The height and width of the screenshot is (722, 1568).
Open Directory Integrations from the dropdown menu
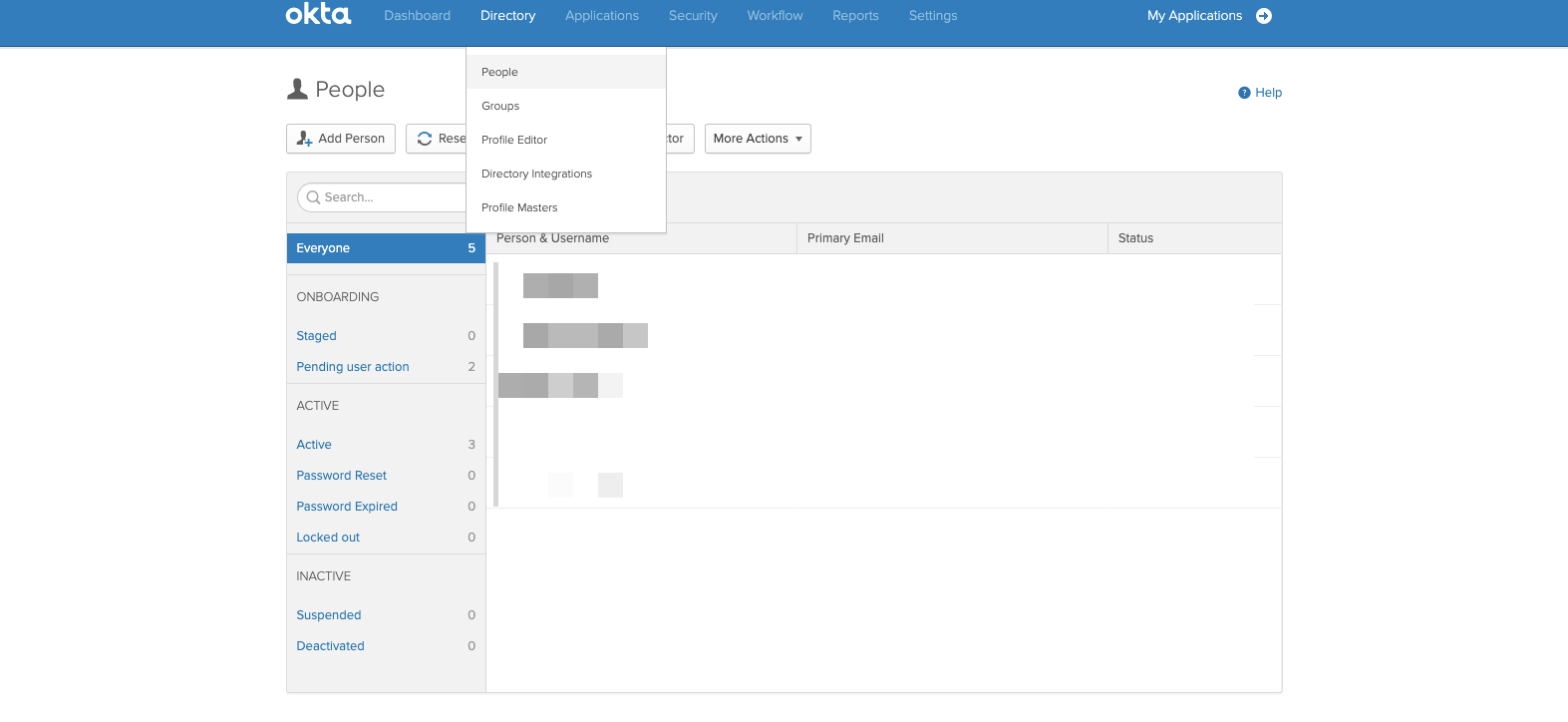[x=536, y=174]
